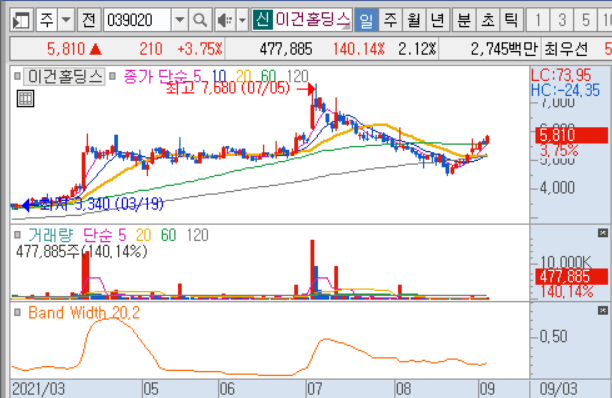Toggle the checkbox beside Band Width indicator
This screenshot has height=398, width=612.
point(17,312)
